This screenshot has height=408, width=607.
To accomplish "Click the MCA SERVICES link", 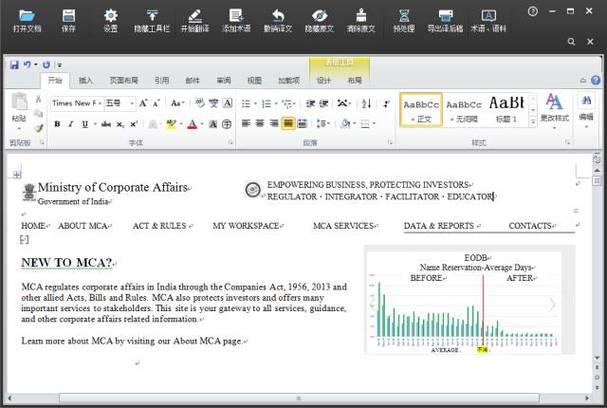I will click(x=343, y=226).
